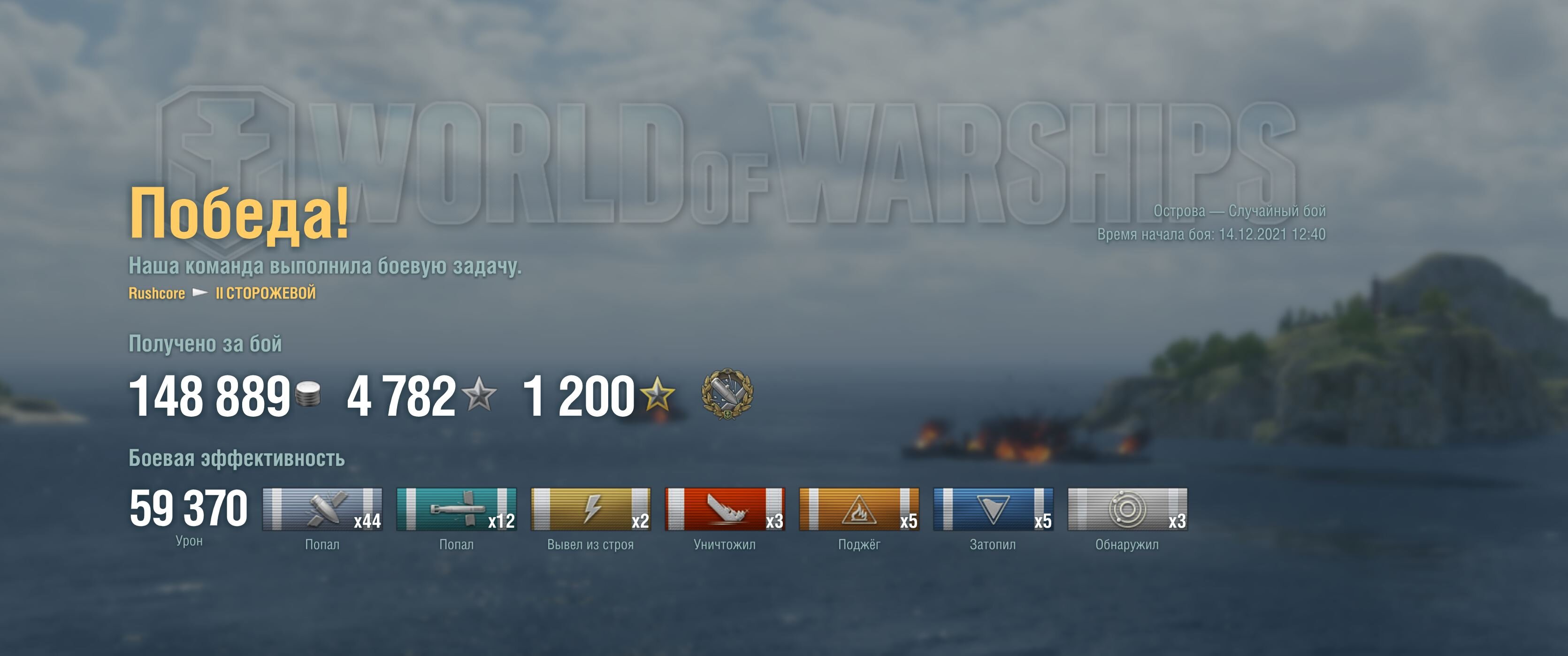1568x656 pixels.
Task: Click the orange fire-set ribbon x5
Action: point(859,509)
